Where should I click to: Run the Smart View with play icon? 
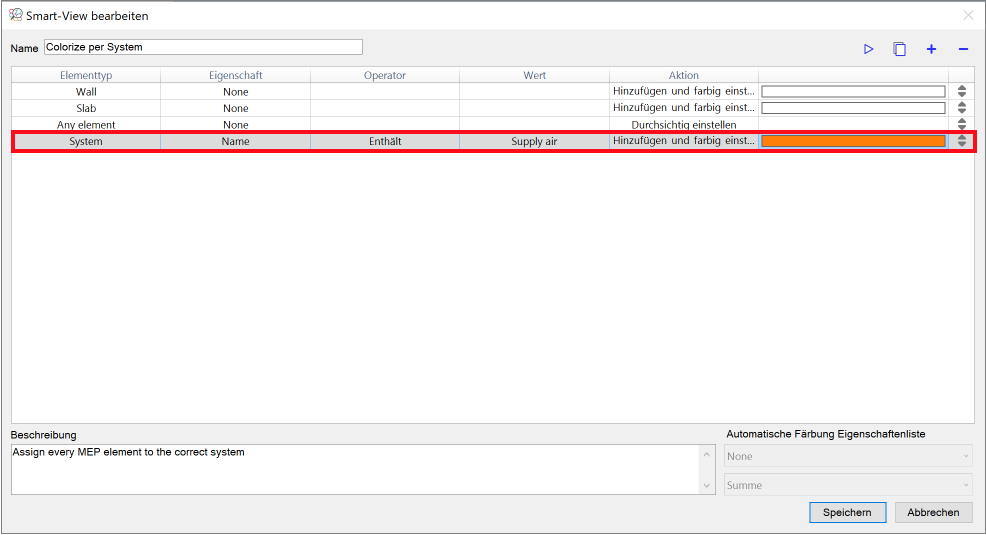click(x=868, y=49)
